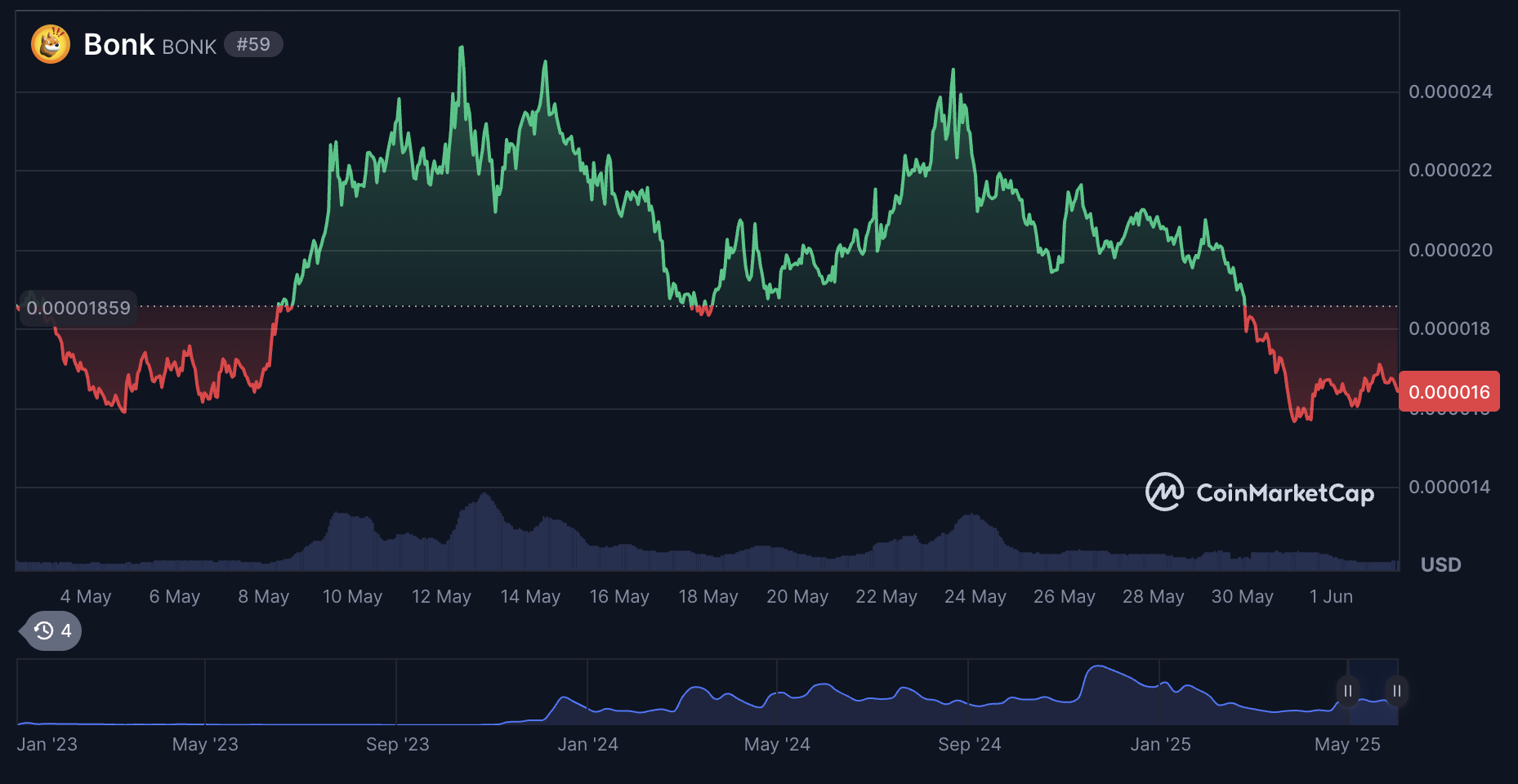Select the #59 rank badge

click(253, 45)
